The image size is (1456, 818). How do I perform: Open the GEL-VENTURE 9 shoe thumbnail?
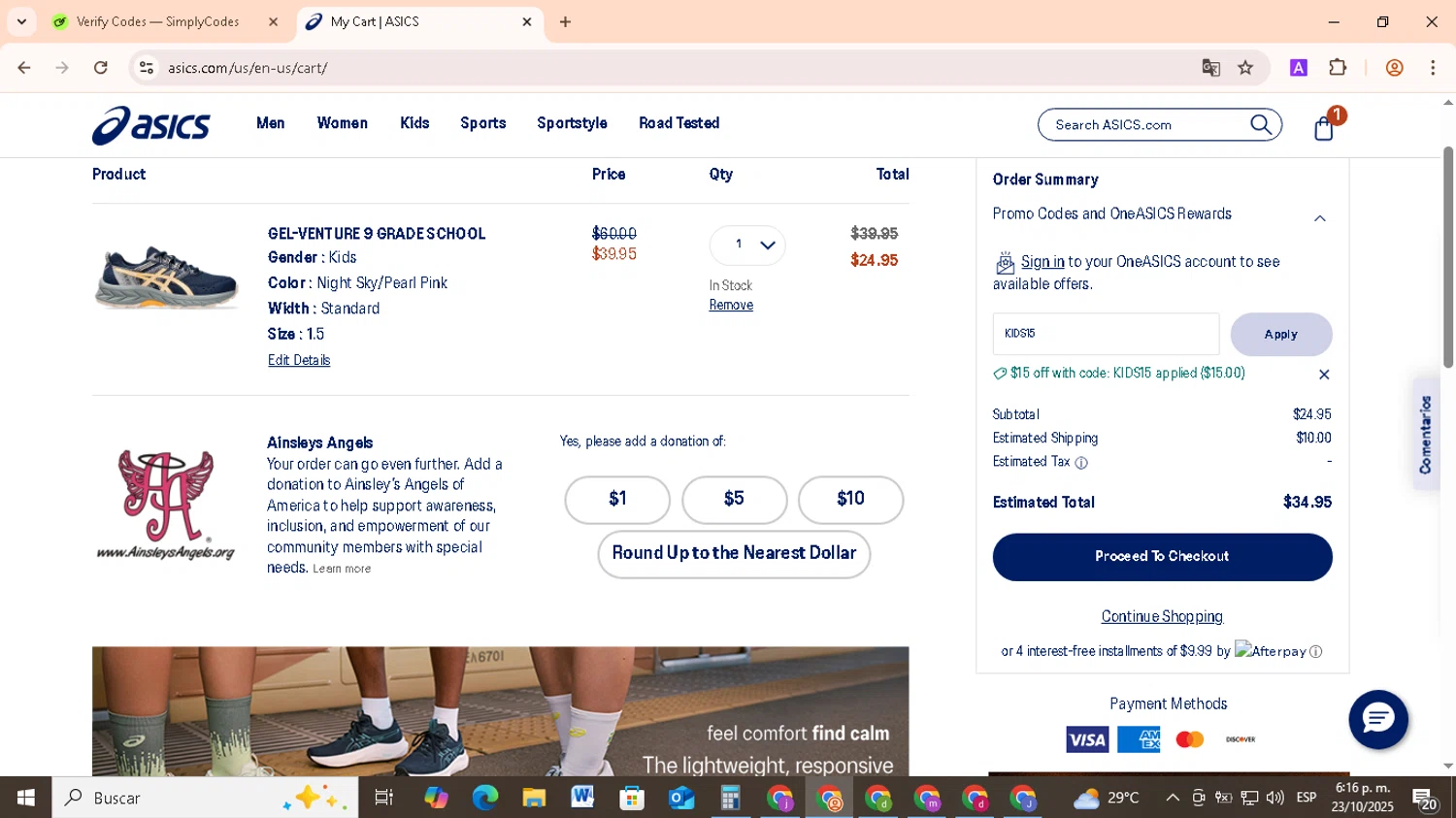[x=166, y=278]
